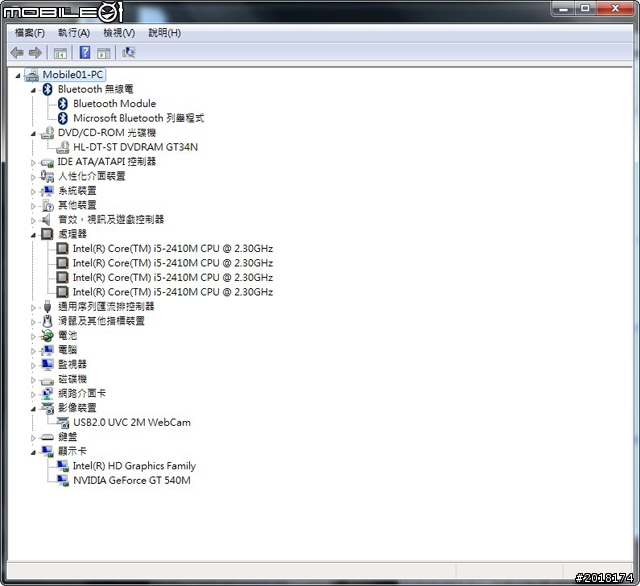Collapse the Mobile01-PC root node
The image size is (640, 586).
(x=18, y=75)
